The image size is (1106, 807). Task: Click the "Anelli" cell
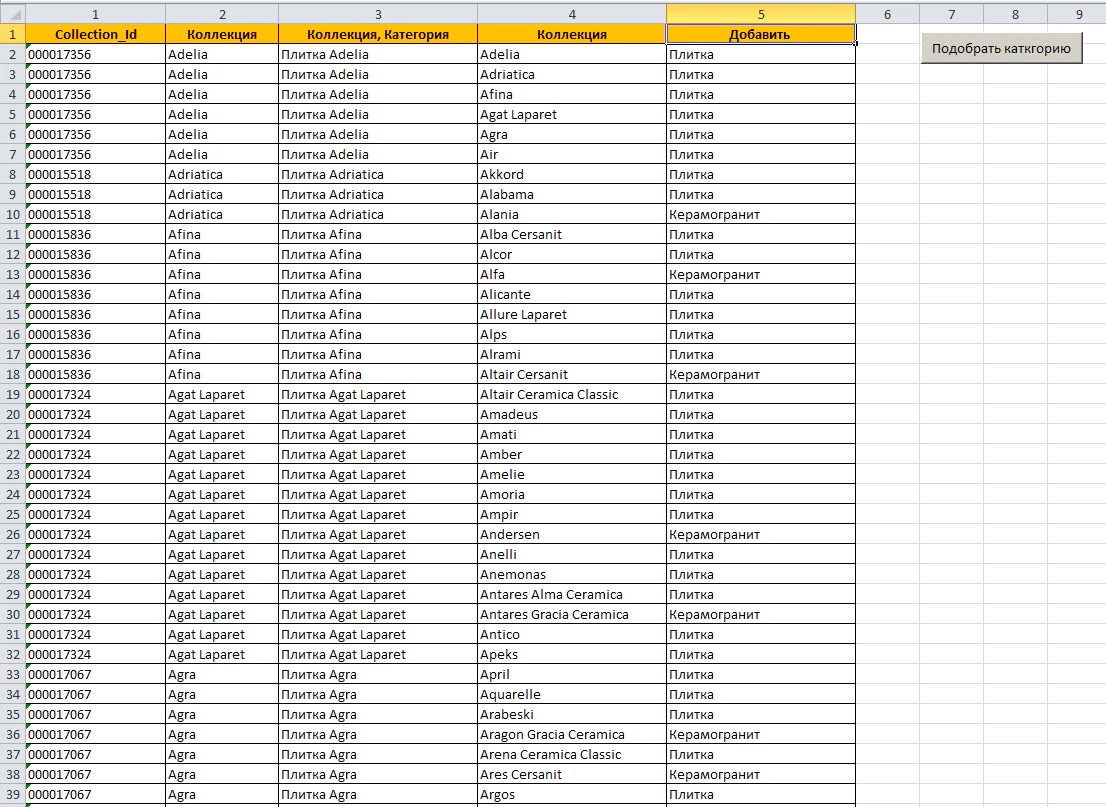tap(572, 554)
